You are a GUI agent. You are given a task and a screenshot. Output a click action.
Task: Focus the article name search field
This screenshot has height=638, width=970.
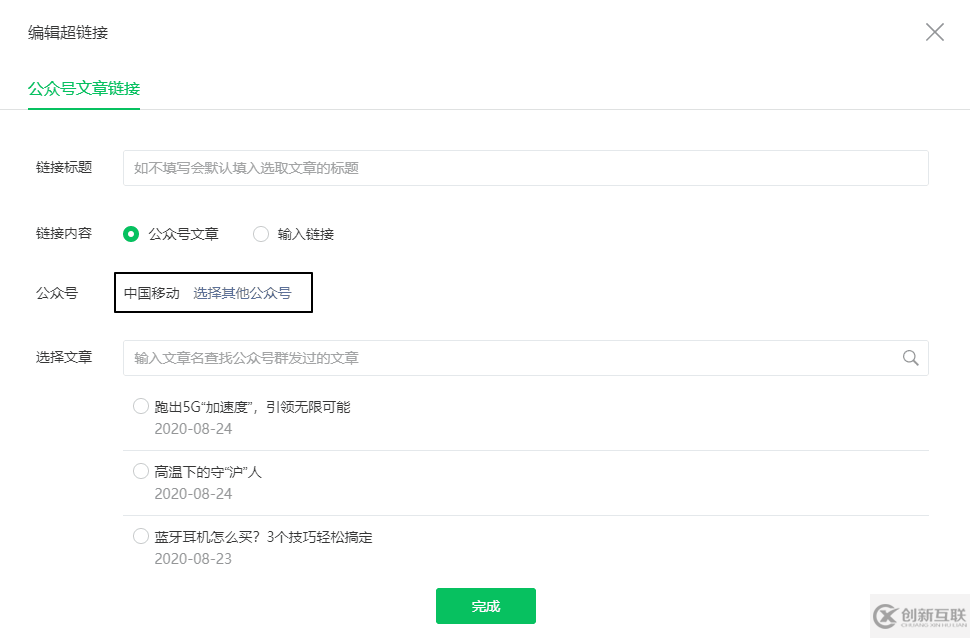click(525, 358)
